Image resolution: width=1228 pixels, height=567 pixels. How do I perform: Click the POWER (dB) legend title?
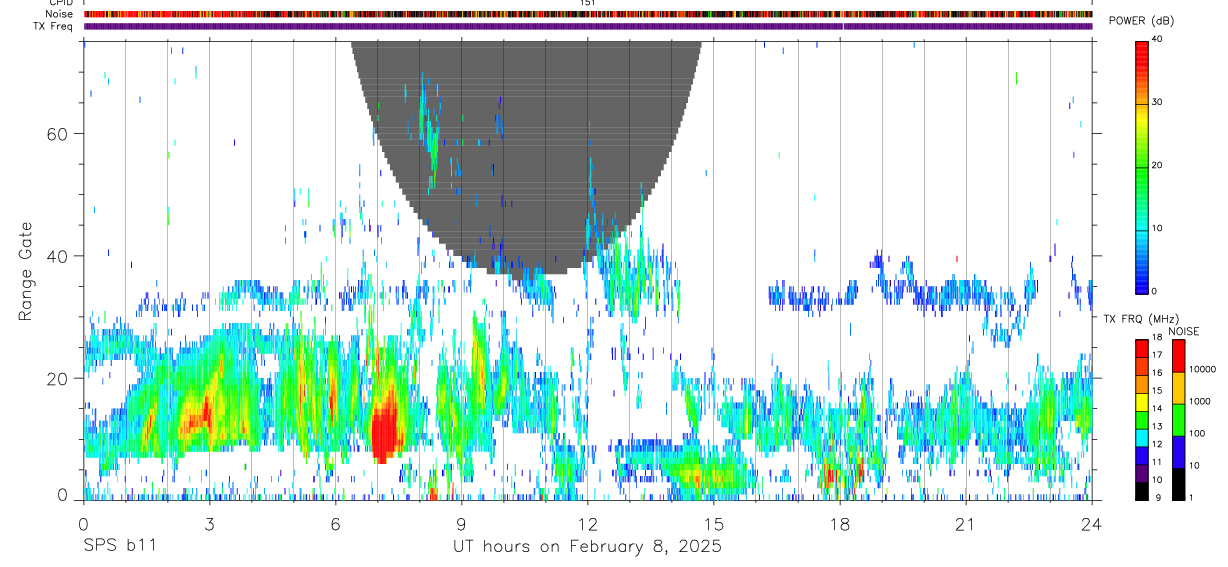(x=1141, y=21)
